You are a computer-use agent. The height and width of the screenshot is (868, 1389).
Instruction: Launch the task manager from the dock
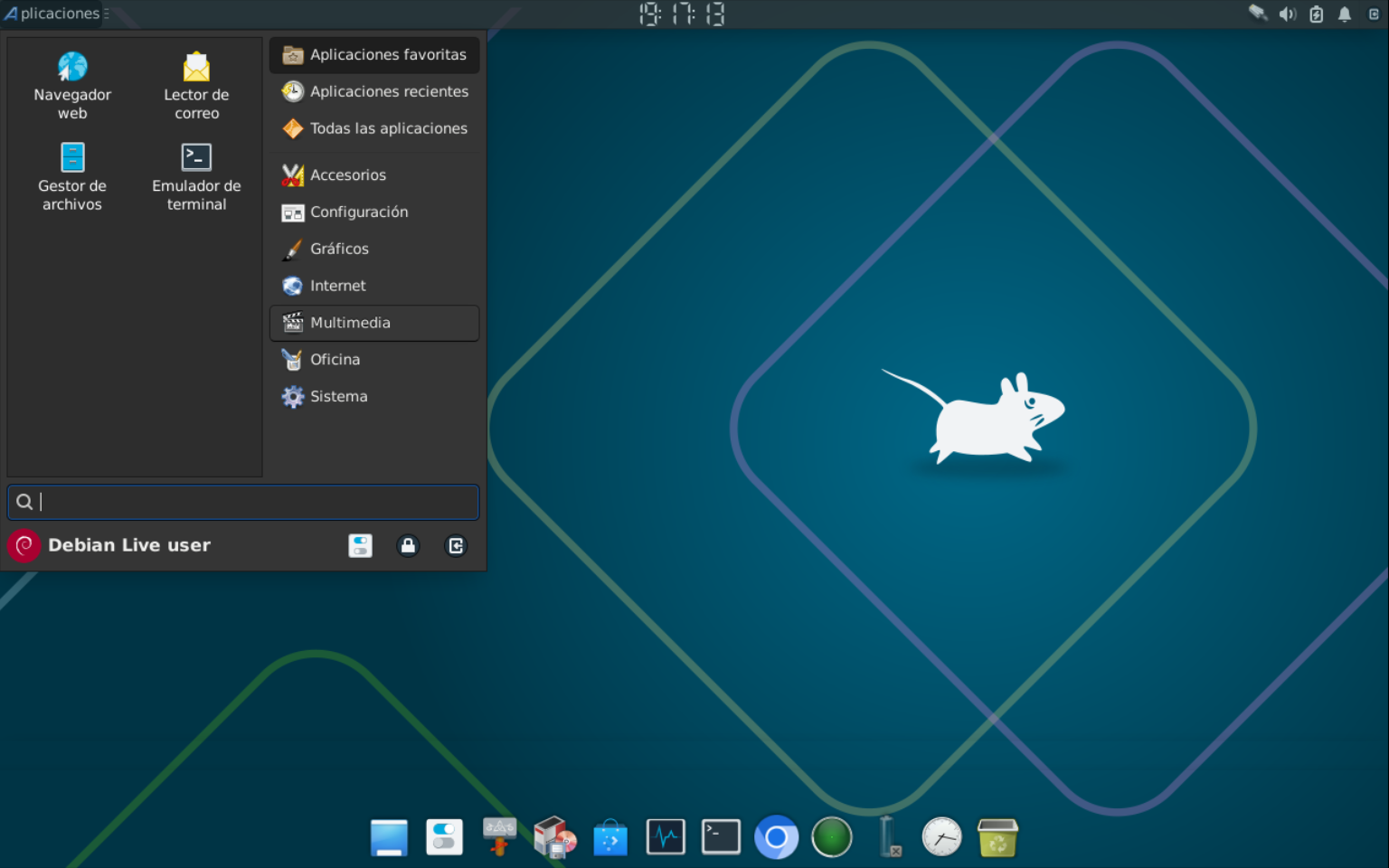[x=666, y=837]
